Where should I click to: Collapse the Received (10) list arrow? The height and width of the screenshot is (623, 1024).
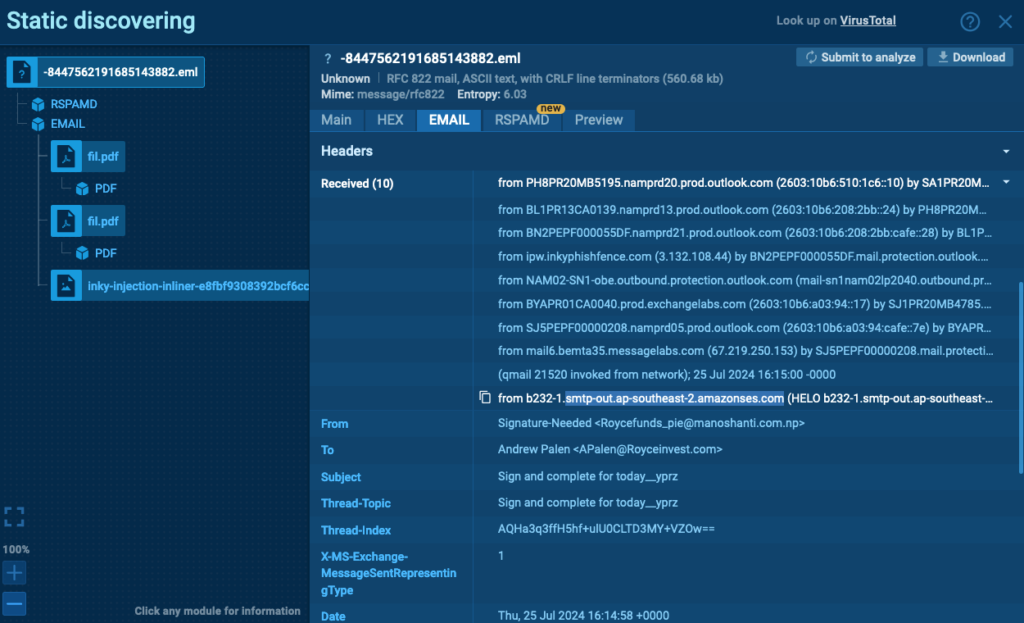[x=1005, y=183]
